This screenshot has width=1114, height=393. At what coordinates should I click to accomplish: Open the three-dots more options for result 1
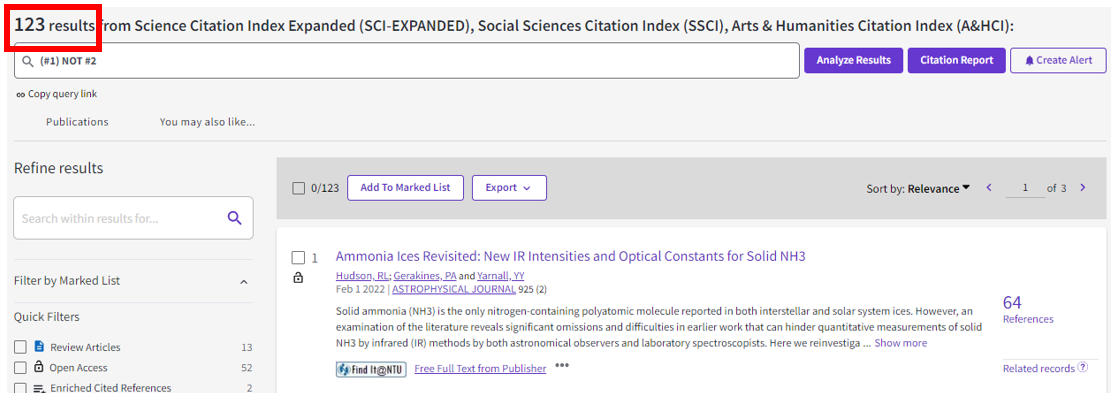click(x=562, y=366)
